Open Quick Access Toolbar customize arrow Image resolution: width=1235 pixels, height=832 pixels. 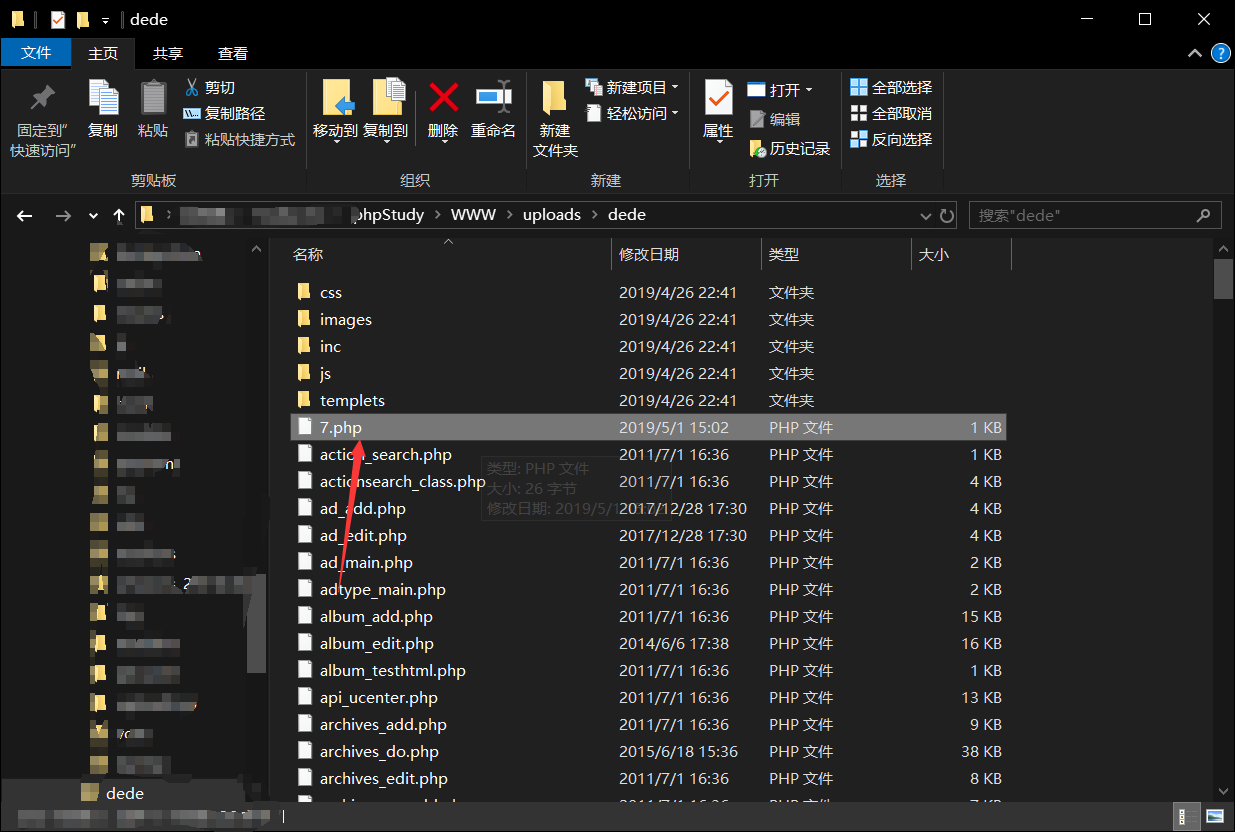click(x=105, y=20)
